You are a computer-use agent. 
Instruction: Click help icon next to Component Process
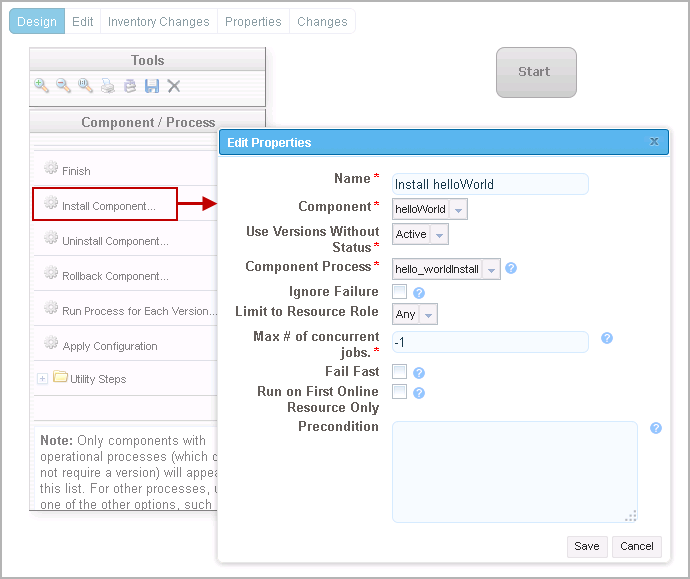click(x=511, y=268)
